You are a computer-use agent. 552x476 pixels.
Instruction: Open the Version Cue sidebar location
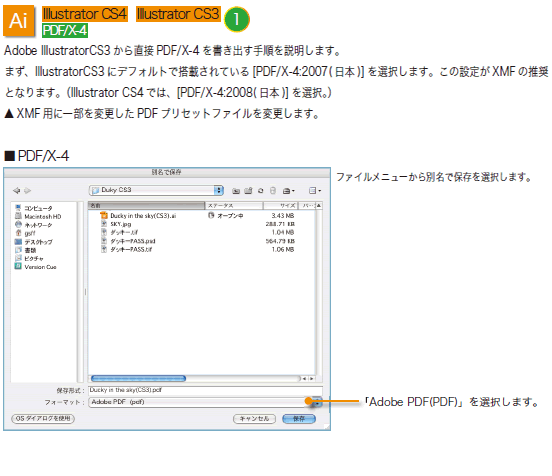click(x=36, y=267)
